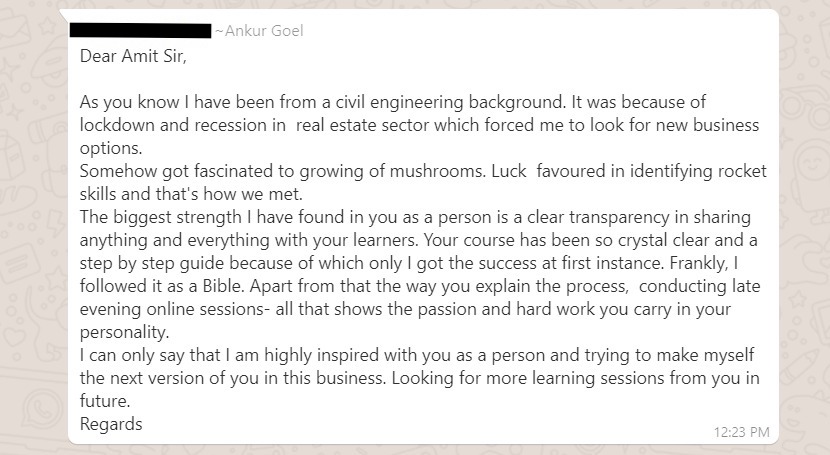Image resolution: width=830 pixels, height=455 pixels.
Task: Click the word "personality." on its own line
Action: (124, 332)
